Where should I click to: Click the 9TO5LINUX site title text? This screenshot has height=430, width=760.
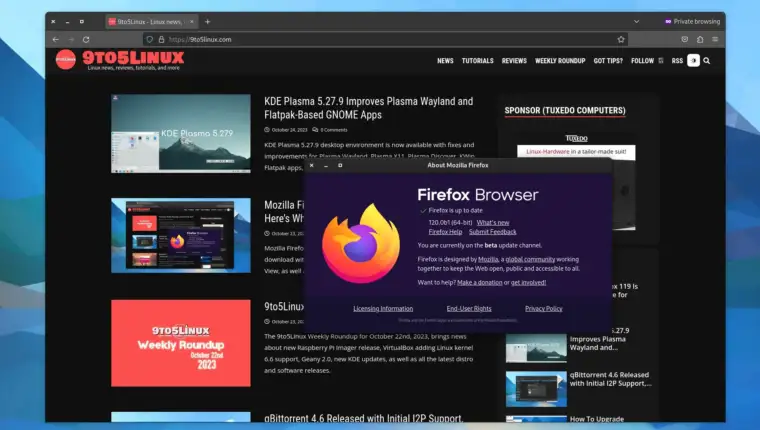pos(133,58)
